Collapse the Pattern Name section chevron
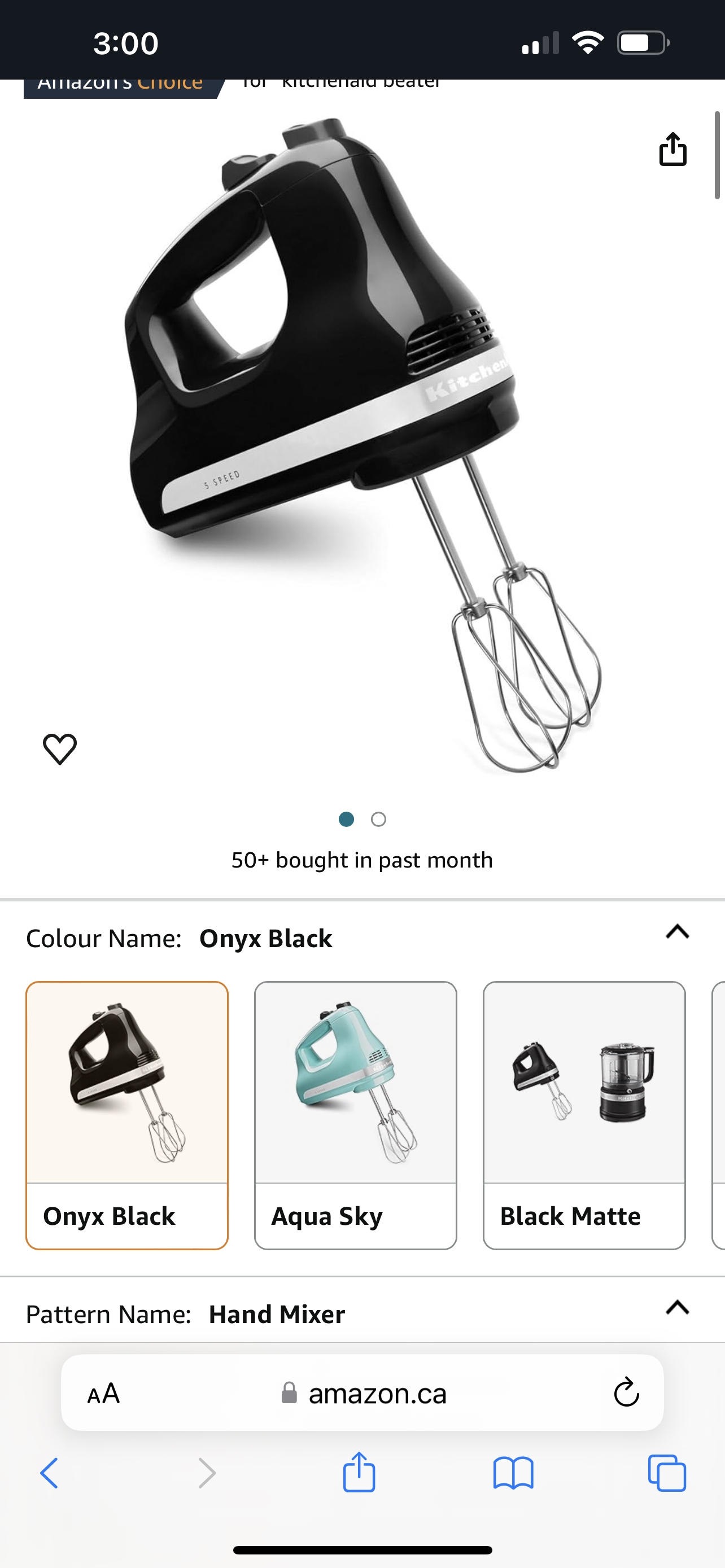The height and width of the screenshot is (1568, 725). click(678, 1307)
